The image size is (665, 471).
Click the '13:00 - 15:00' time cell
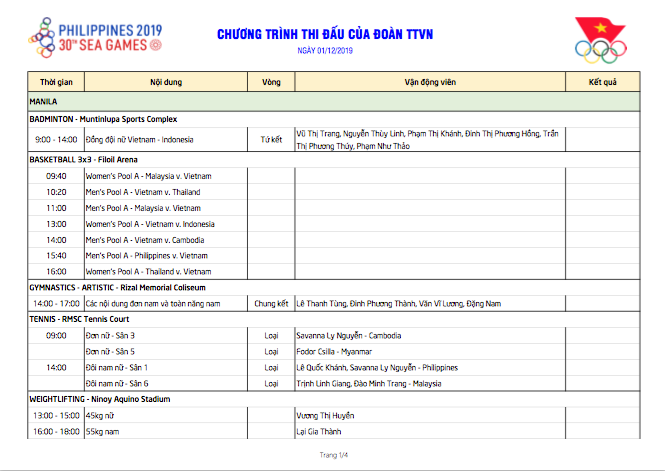[56, 416]
